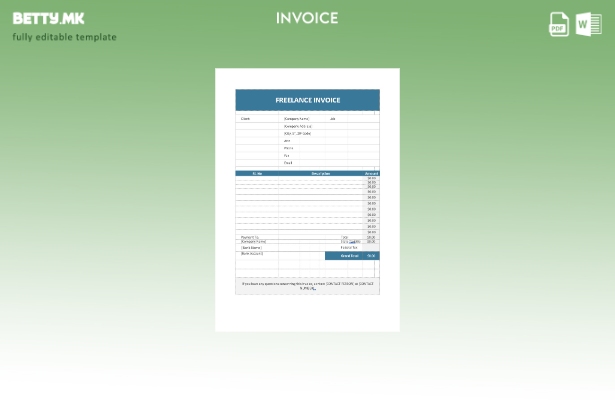The height and width of the screenshot is (400, 615).
Task: Click the Phone field in client details
Action: coord(288,148)
